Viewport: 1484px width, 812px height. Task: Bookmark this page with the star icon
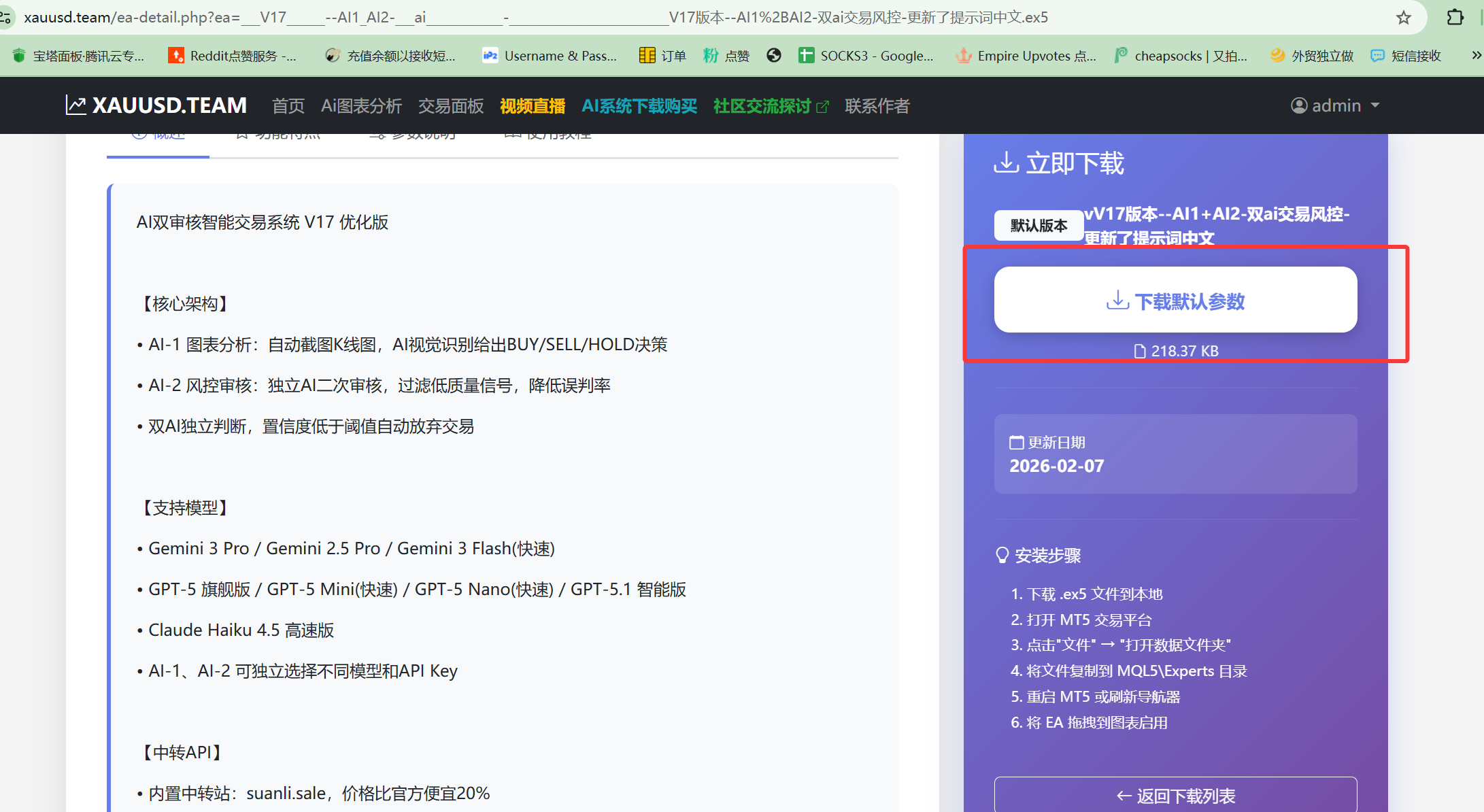(1403, 18)
